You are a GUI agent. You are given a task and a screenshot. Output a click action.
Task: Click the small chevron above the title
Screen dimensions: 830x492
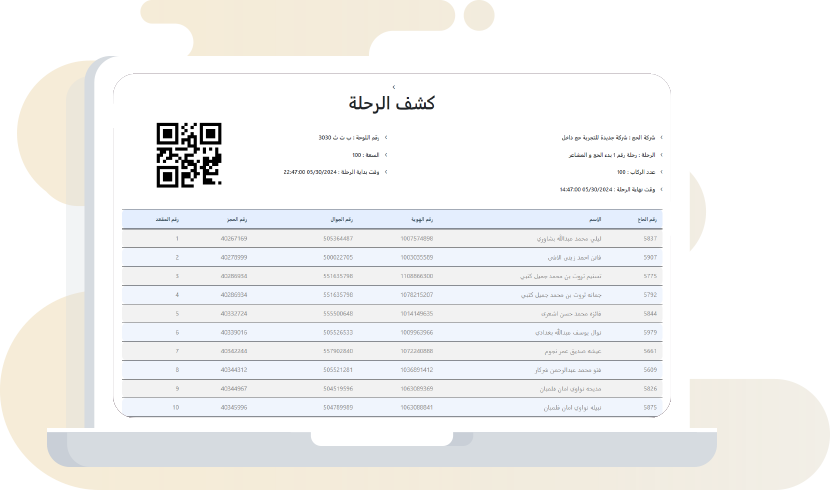tap(393, 88)
